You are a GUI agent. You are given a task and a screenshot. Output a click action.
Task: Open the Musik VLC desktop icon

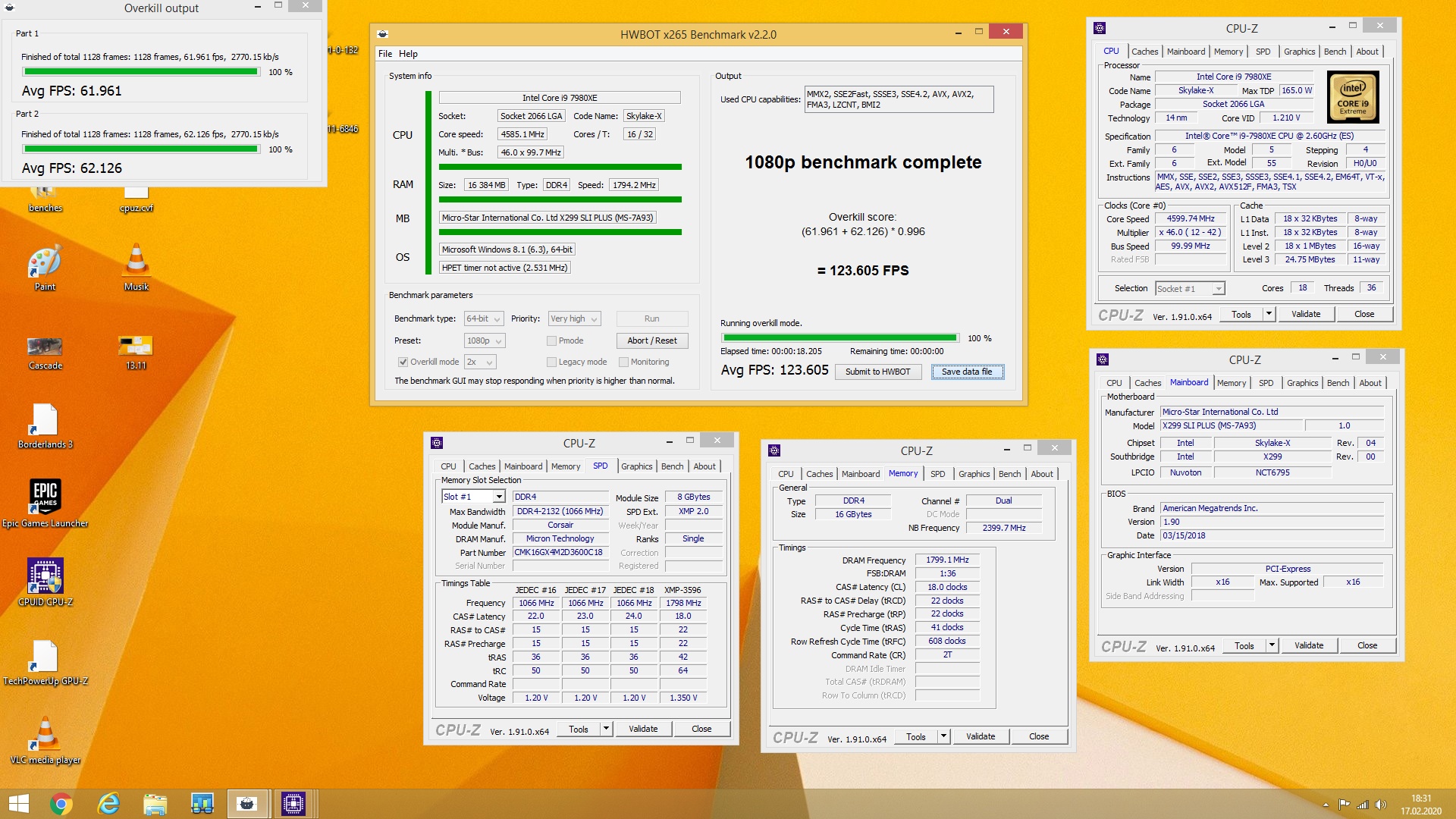(136, 267)
